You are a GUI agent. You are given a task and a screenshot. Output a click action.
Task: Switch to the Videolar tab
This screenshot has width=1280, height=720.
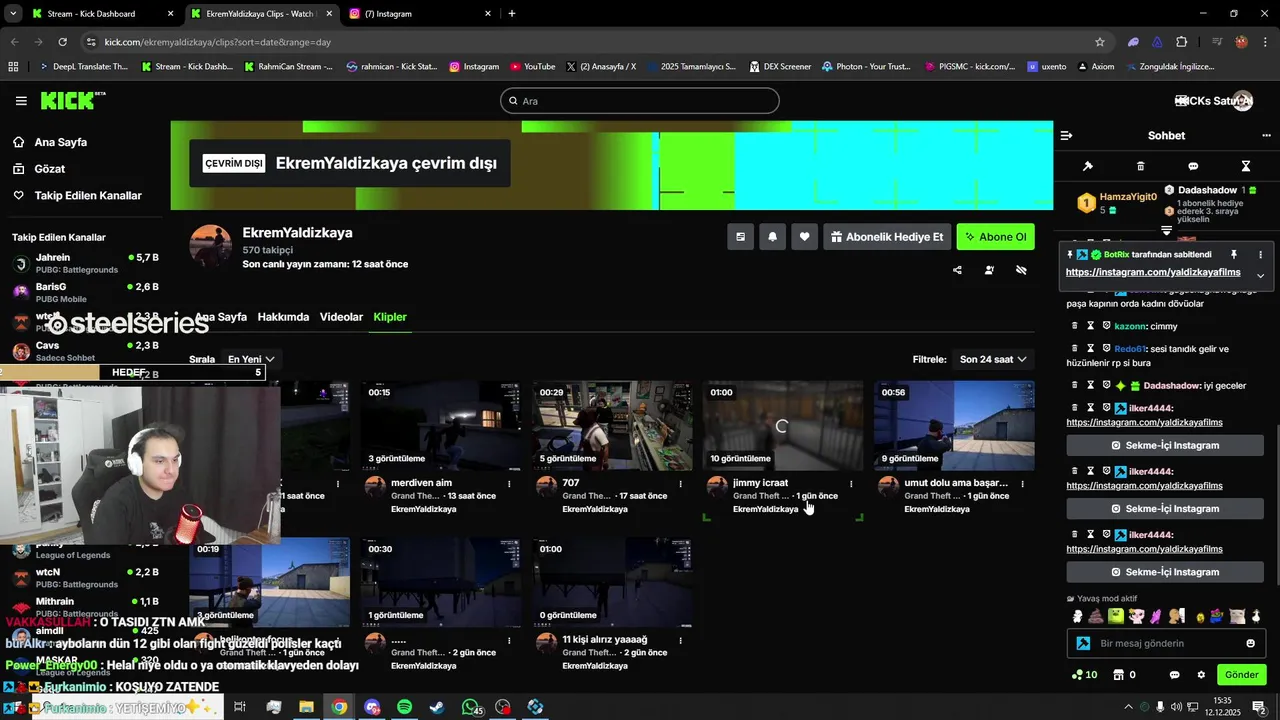(x=341, y=317)
